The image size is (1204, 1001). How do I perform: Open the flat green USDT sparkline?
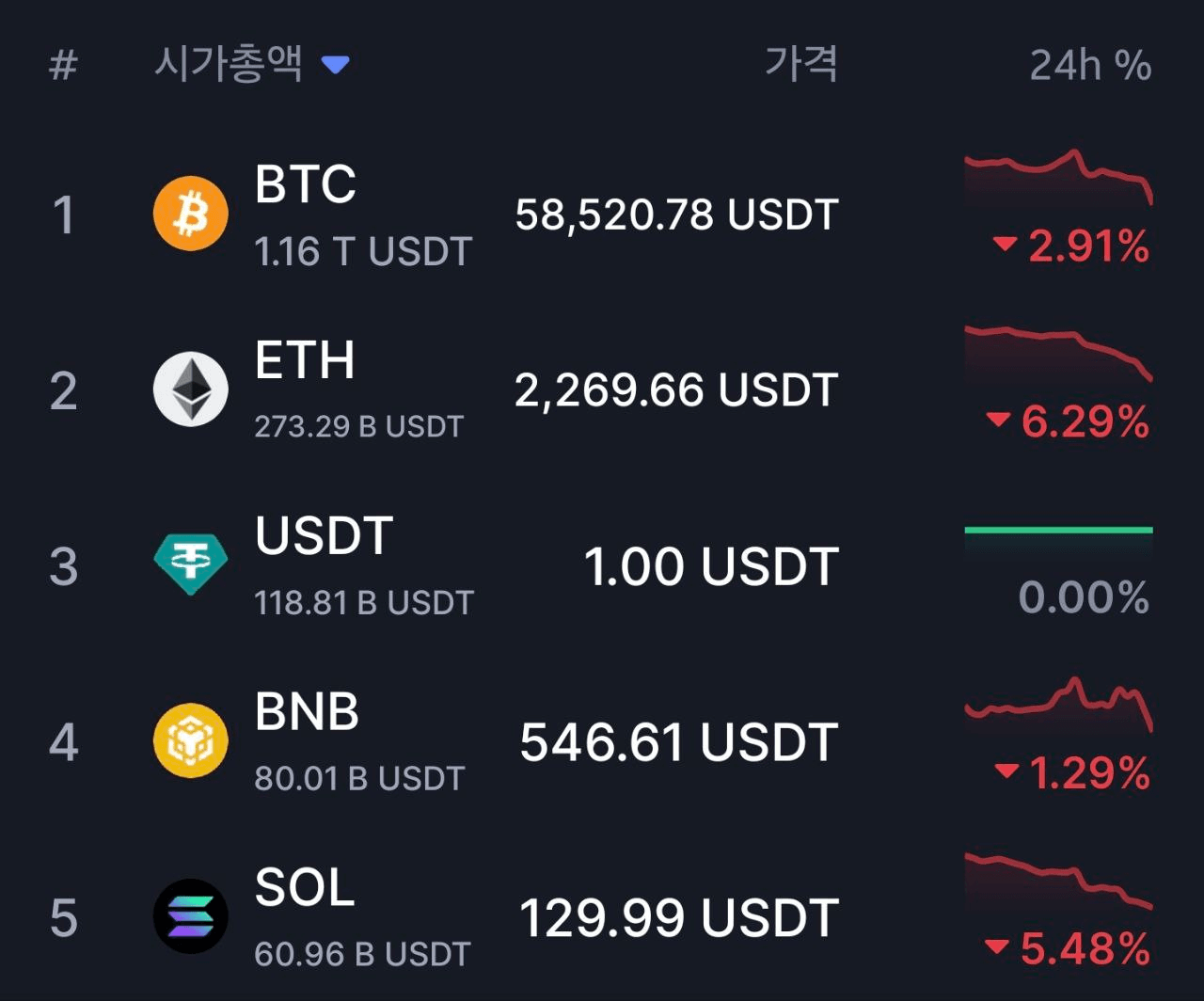point(1058,531)
